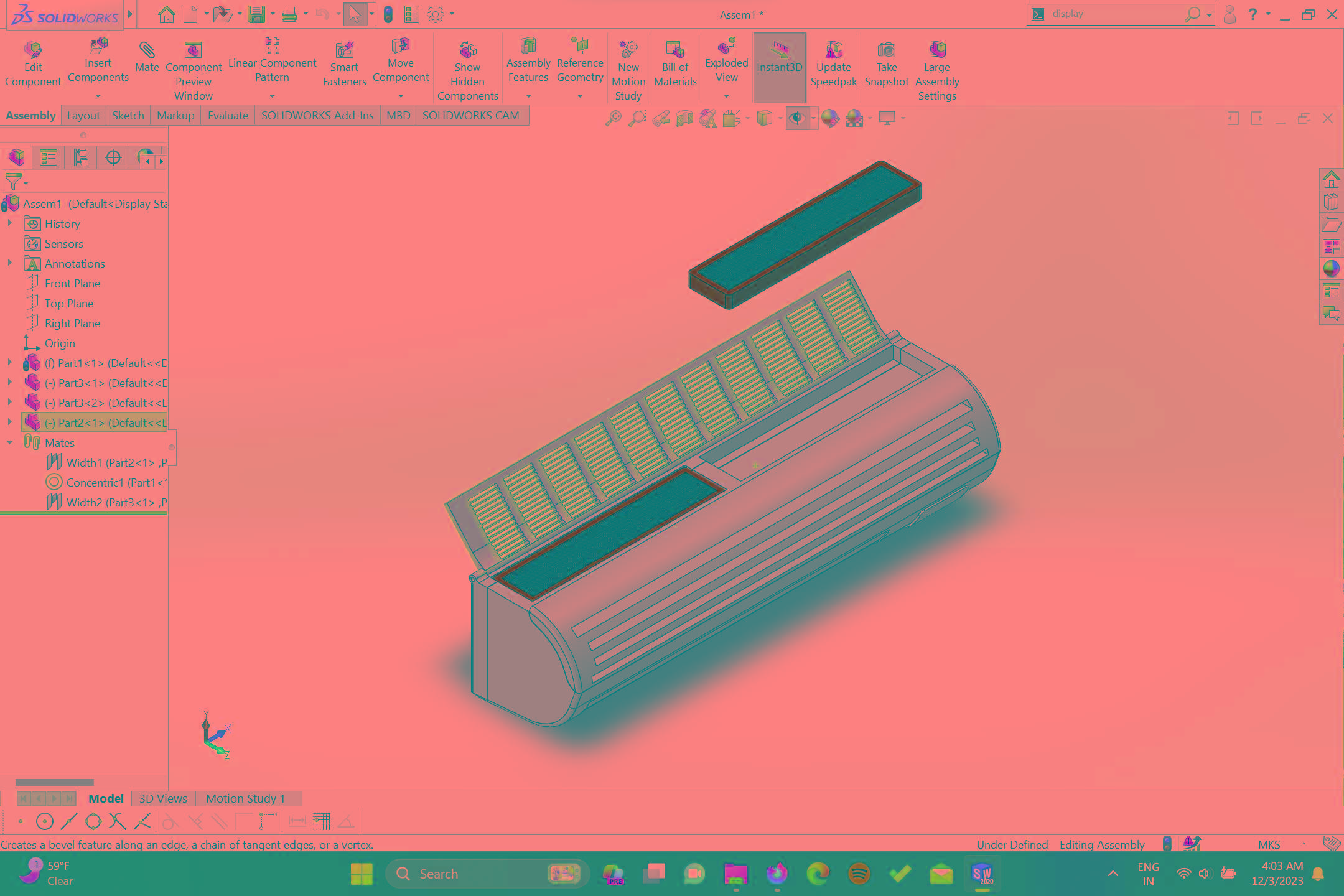Viewport: 1344px width, 896px height.
Task: Toggle Hide/Show Items eye icon
Action: [796, 118]
